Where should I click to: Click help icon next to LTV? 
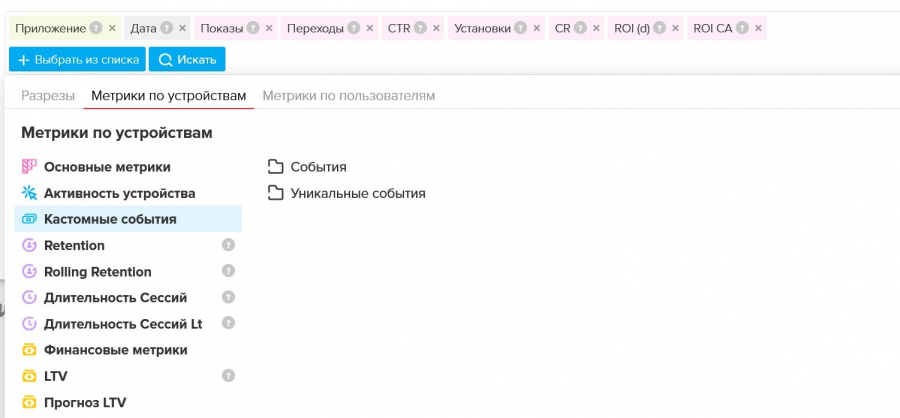(228, 376)
